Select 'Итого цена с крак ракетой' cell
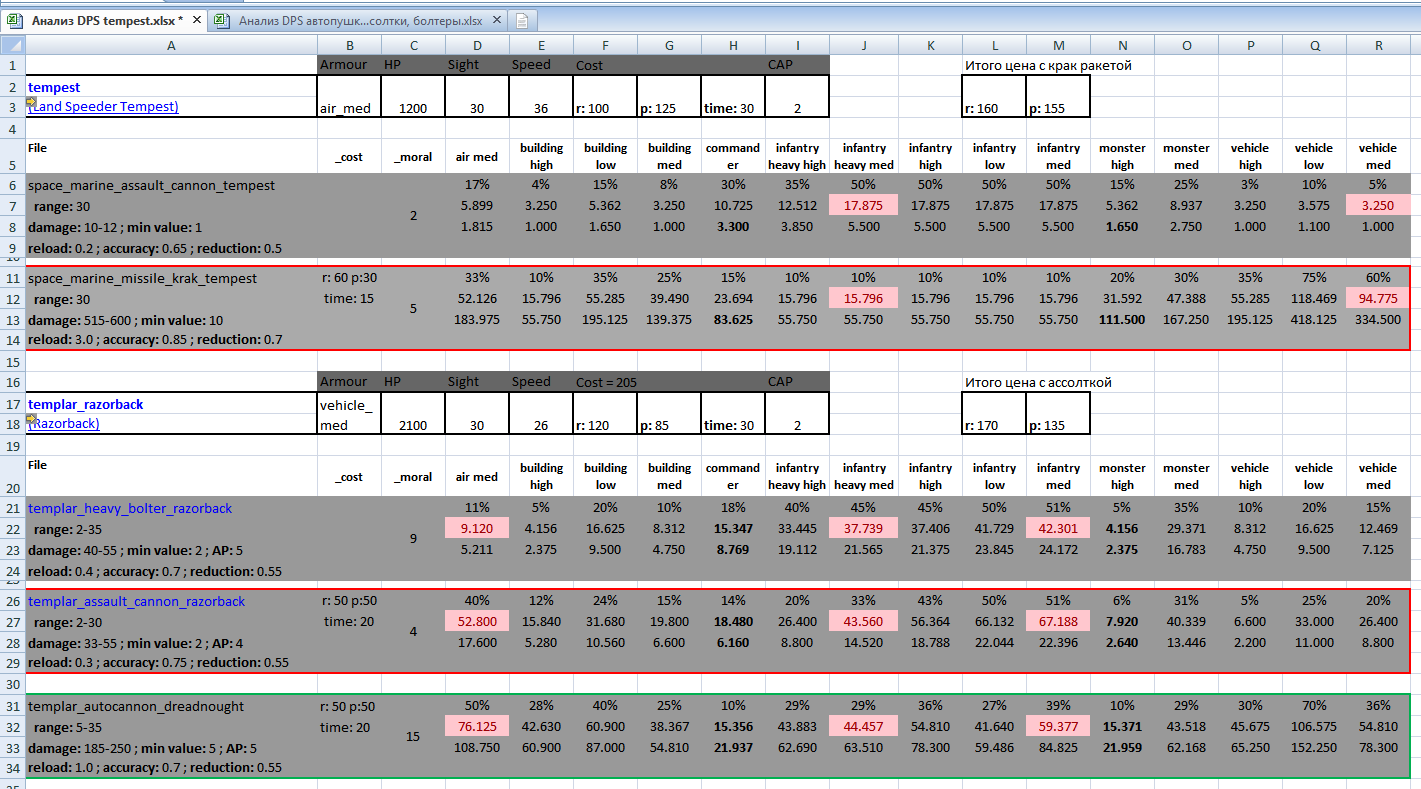 point(1047,65)
